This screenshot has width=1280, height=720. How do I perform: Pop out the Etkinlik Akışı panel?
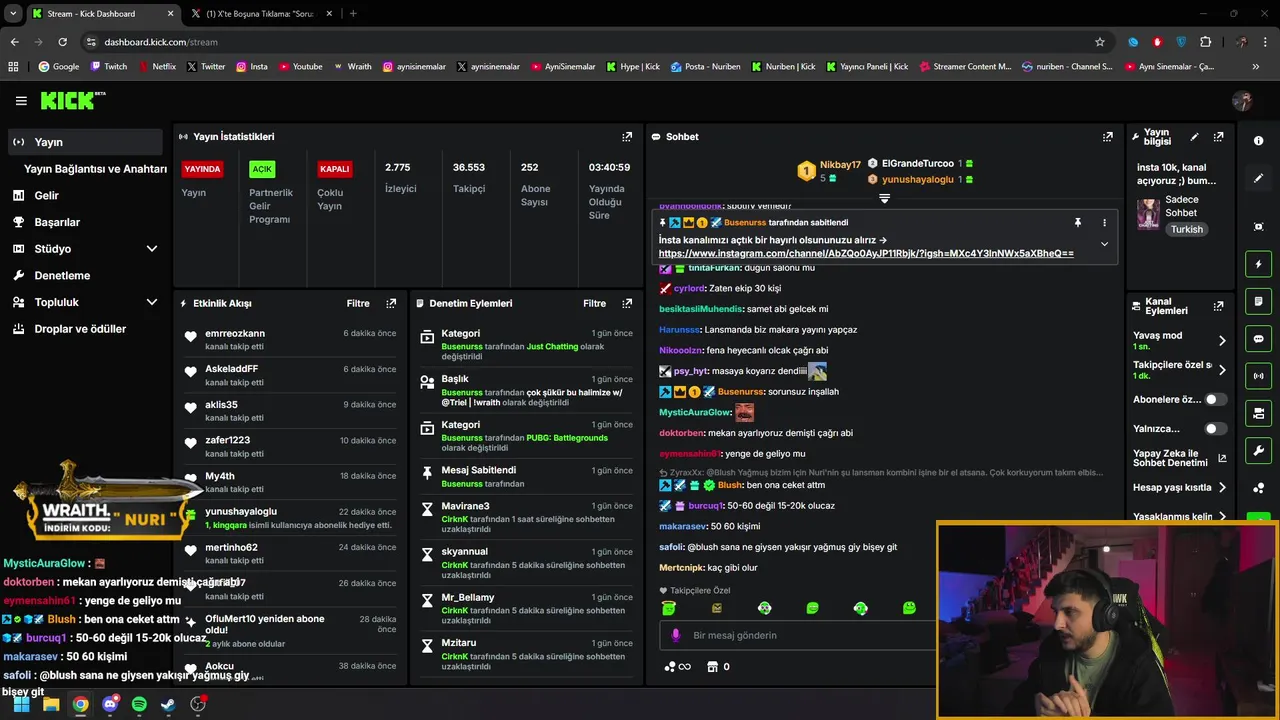click(391, 303)
